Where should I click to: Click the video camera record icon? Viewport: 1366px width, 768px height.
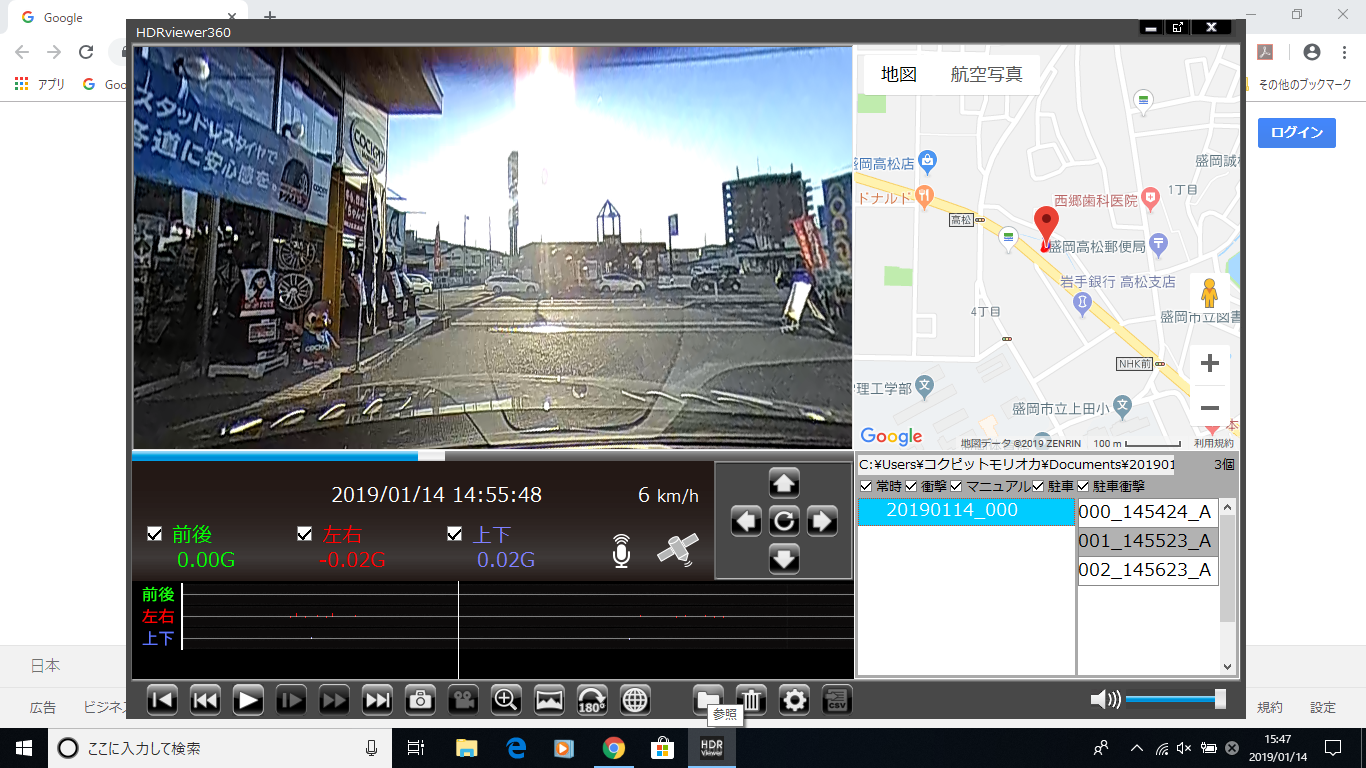pyautogui.click(x=463, y=700)
